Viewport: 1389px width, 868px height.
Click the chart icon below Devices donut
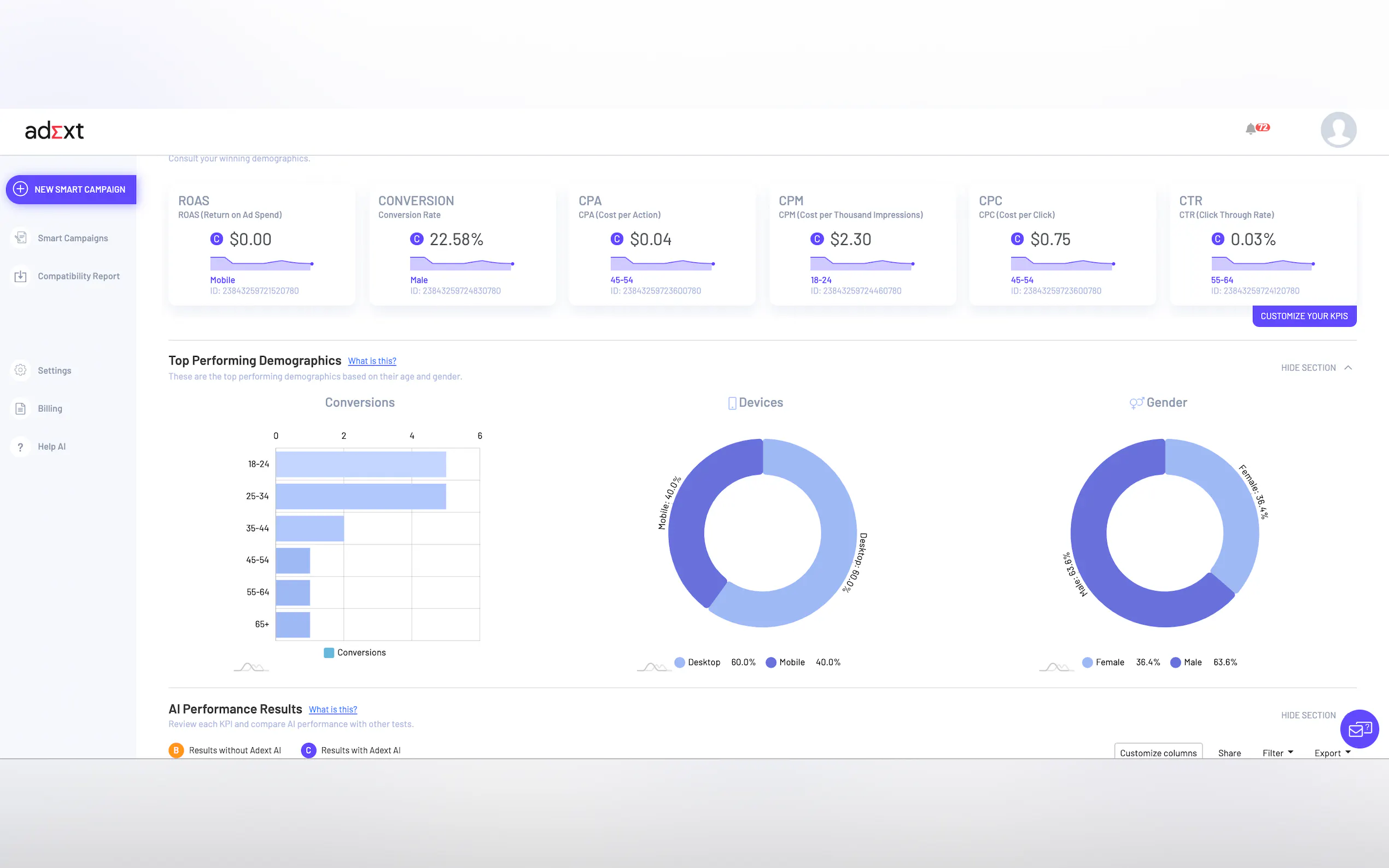point(653,666)
